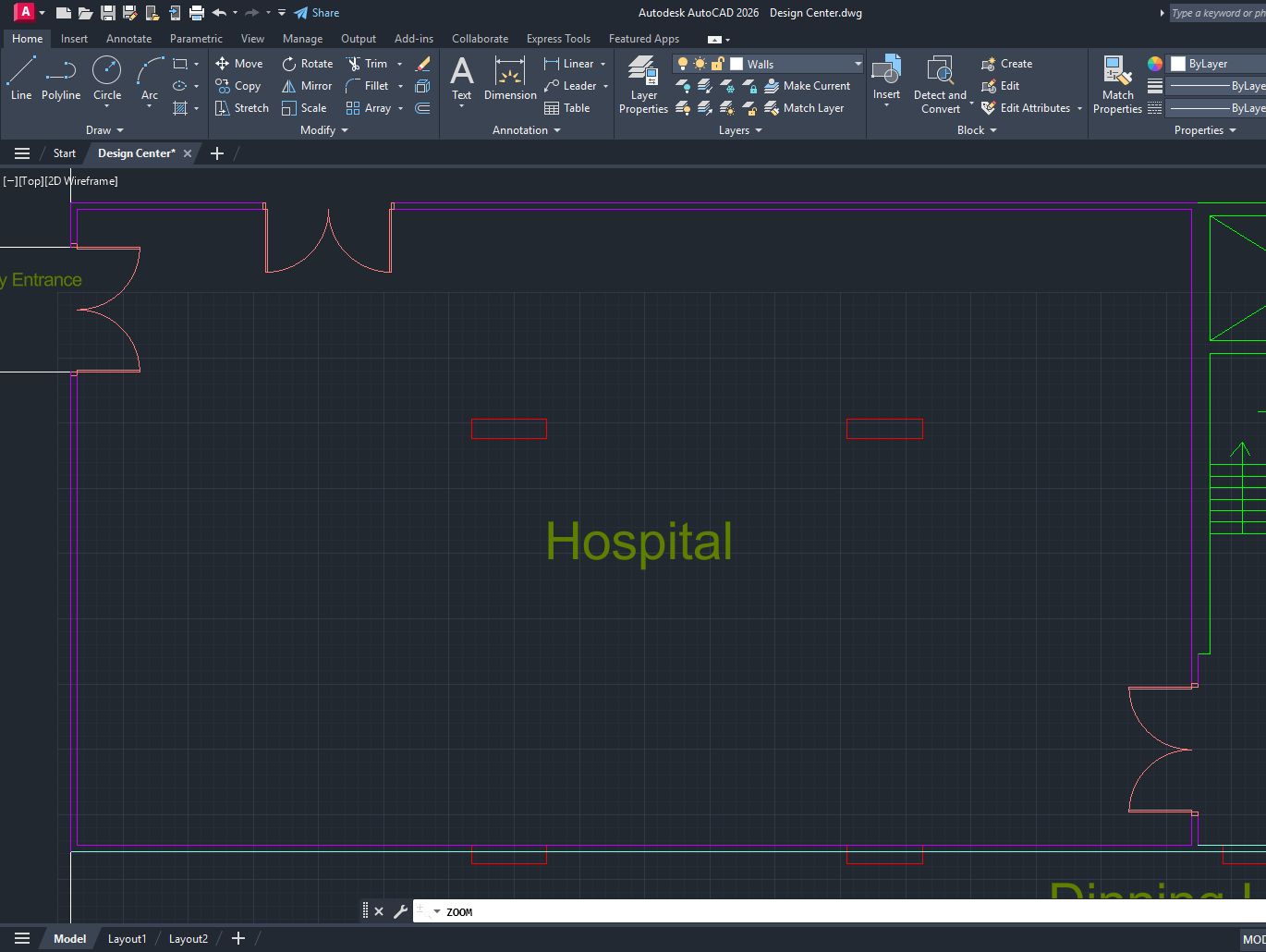The image size is (1266, 952).
Task: Insert a Table
Action: (567, 108)
